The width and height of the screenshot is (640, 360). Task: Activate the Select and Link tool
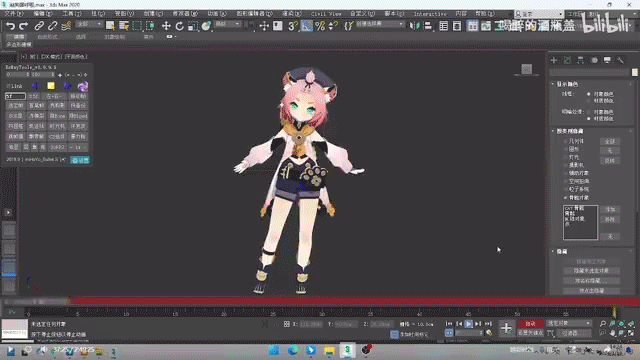point(39,26)
